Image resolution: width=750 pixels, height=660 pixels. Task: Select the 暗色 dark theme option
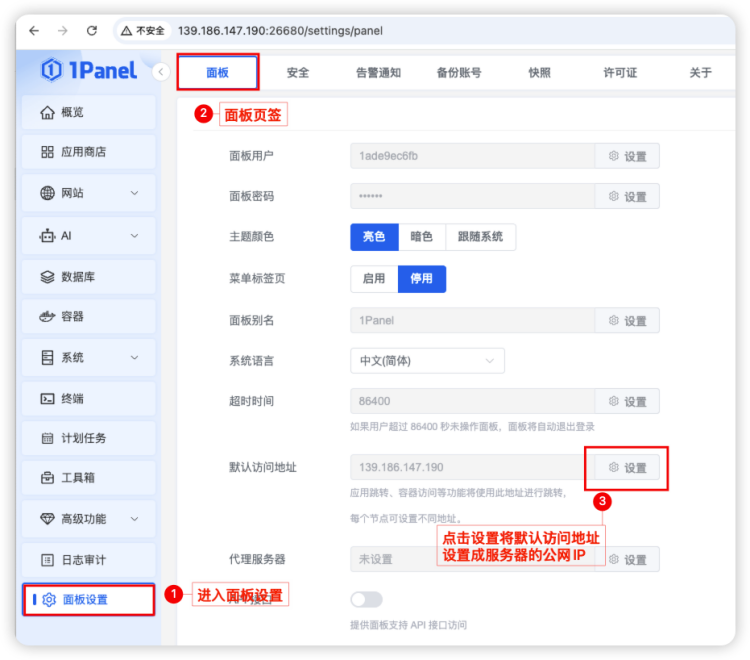(x=421, y=237)
